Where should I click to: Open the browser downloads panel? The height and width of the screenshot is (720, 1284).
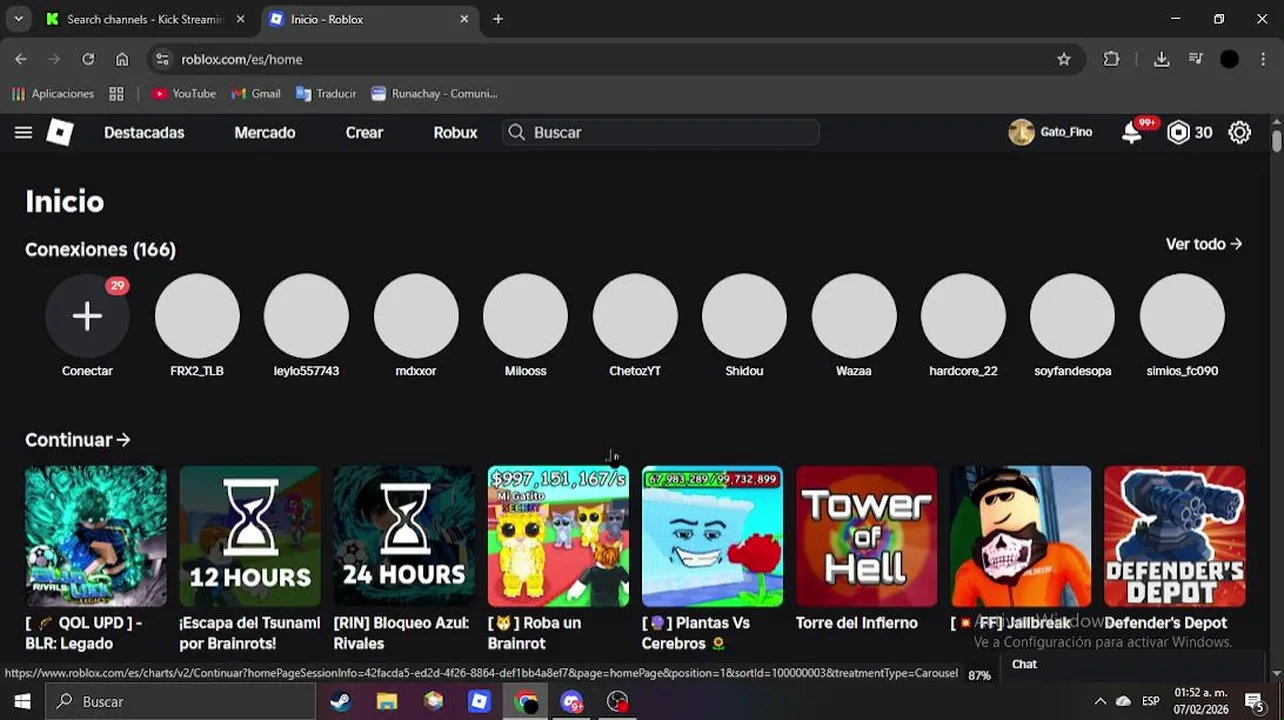pos(1161,59)
